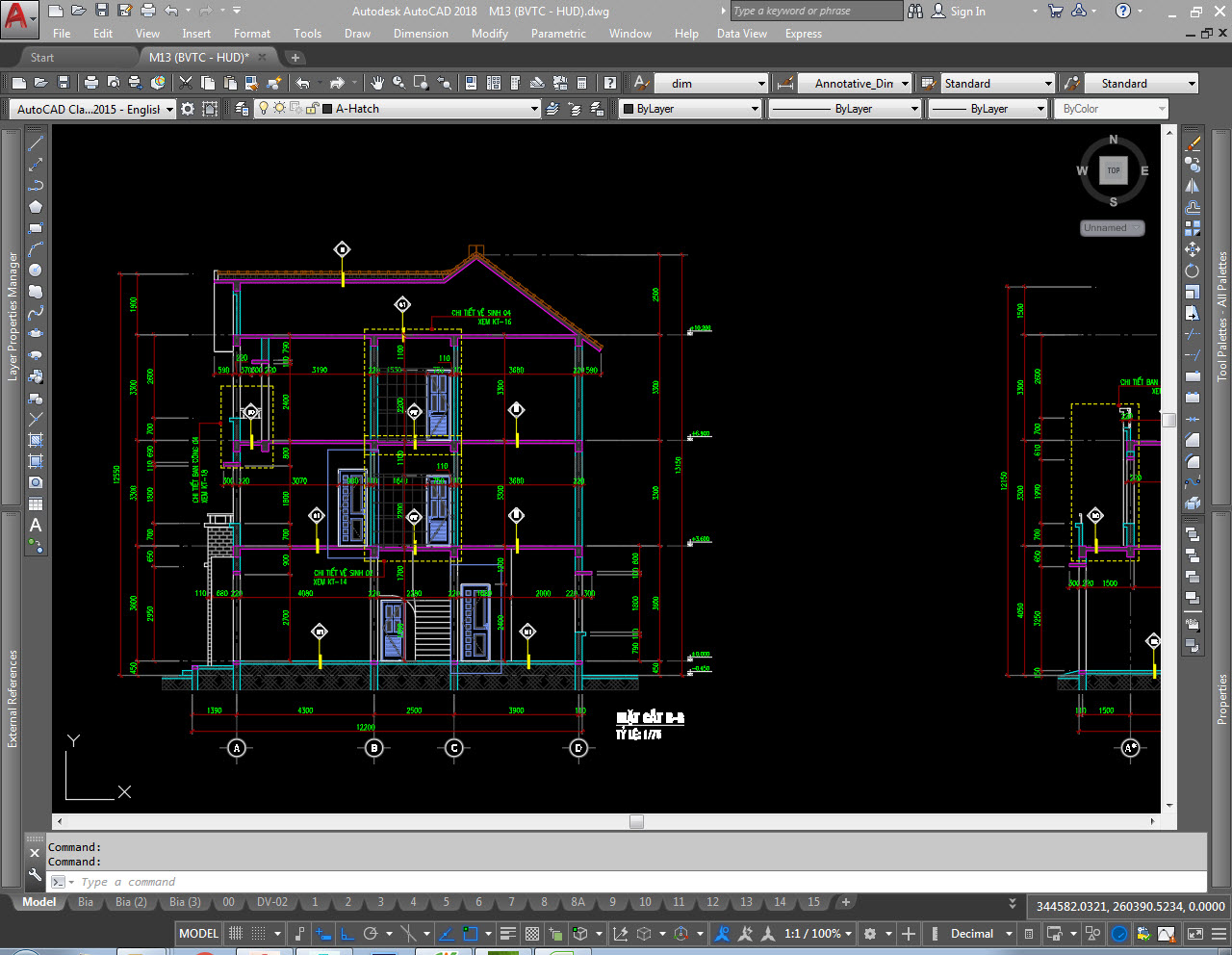Switch to the DV-02 layout tab
Image resolution: width=1232 pixels, height=955 pixels.
tap(272, 902)
